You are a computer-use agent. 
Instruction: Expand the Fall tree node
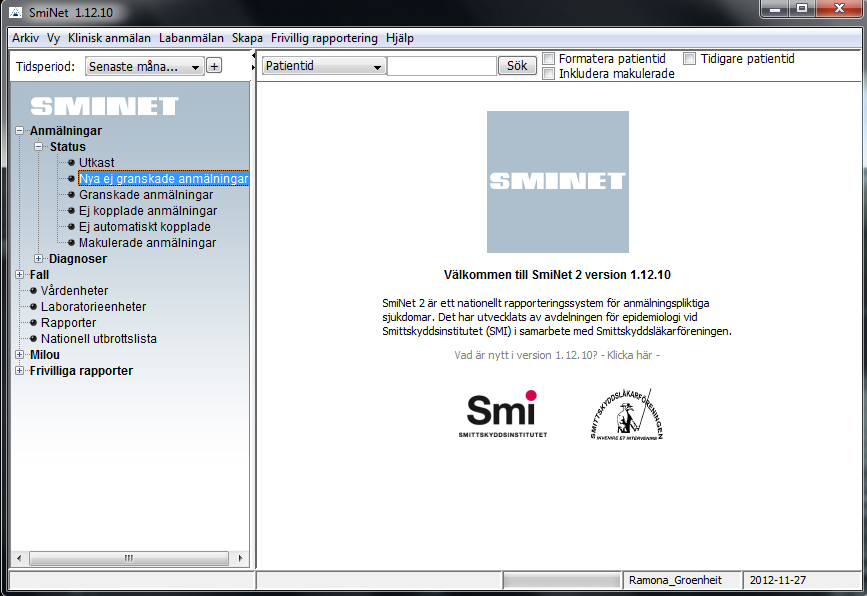[20, 275]
